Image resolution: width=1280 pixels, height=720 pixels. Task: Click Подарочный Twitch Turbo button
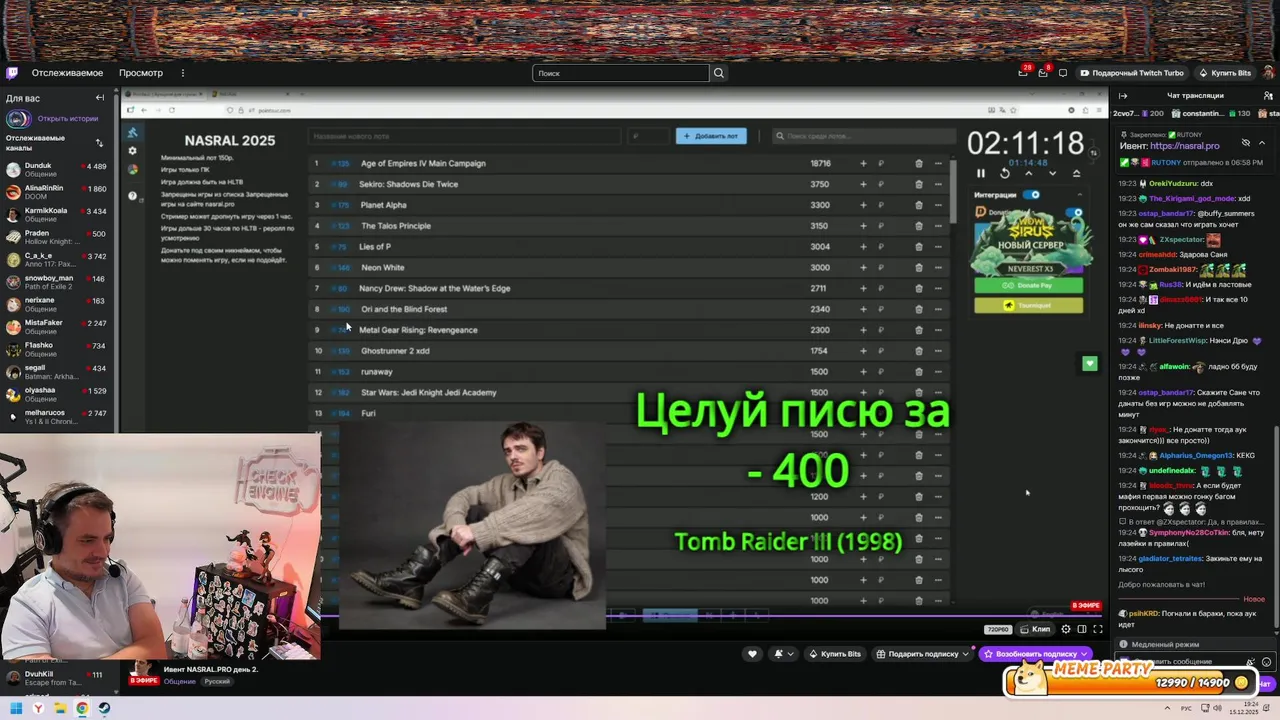point(1131,73)
